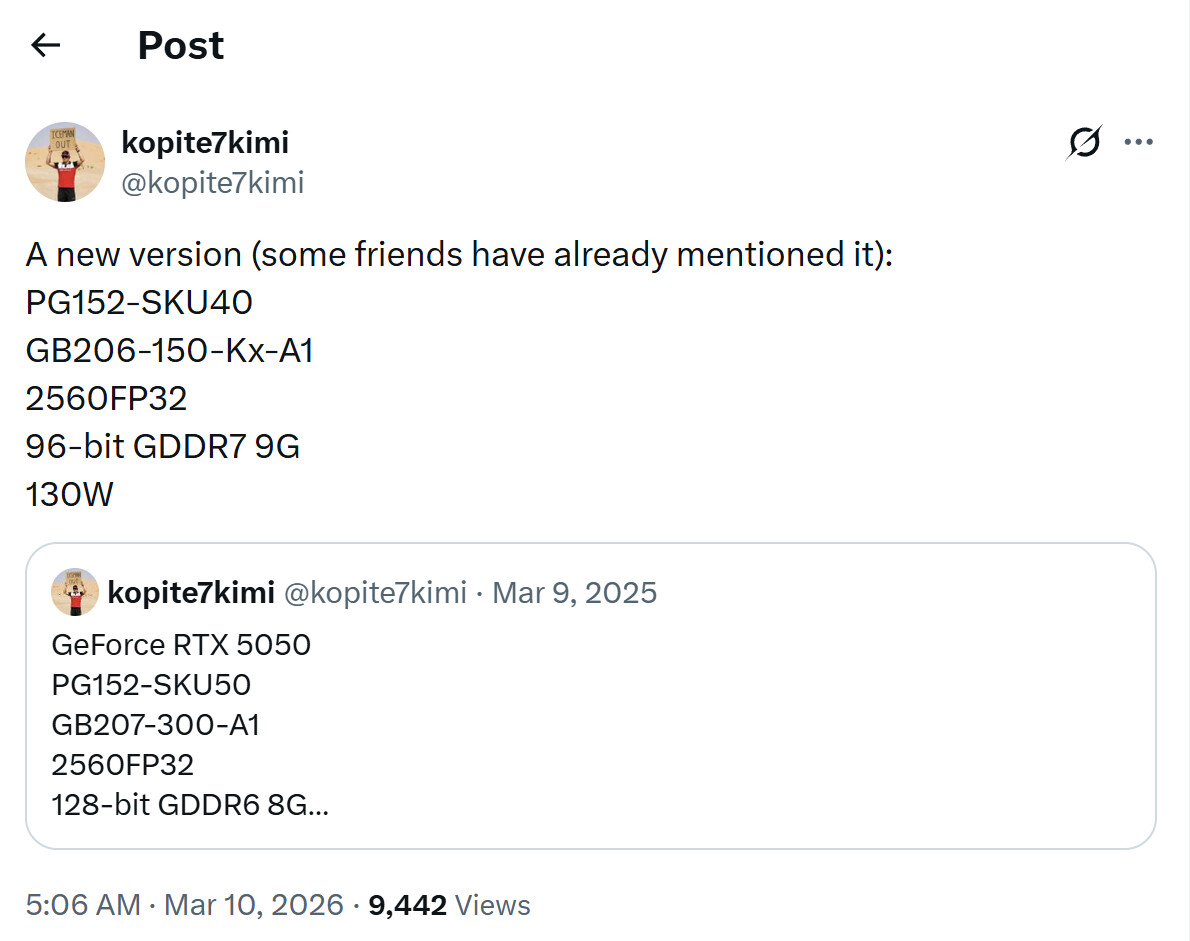Click @kopite7kimi handle in quoted post
Image resolution: width=1190 pixels, height=941 pixels.
[x=375, y=593]
